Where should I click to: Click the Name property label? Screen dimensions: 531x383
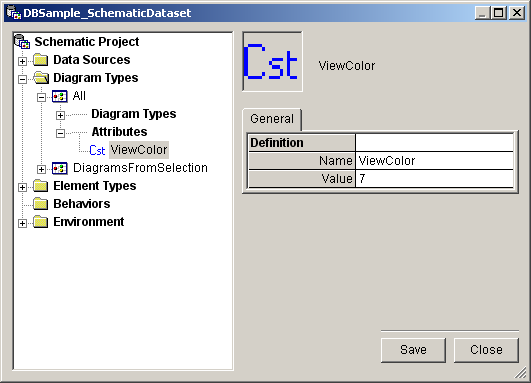[336, 161]
